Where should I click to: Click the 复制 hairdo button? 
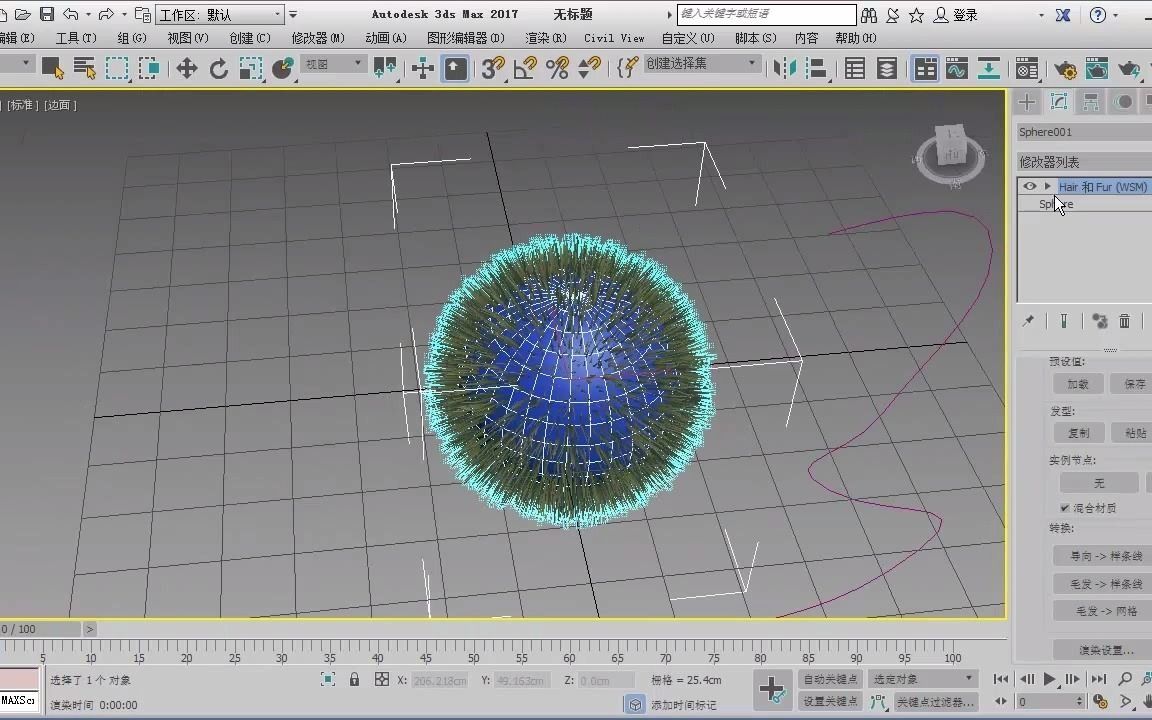[x=1078, y=433]
